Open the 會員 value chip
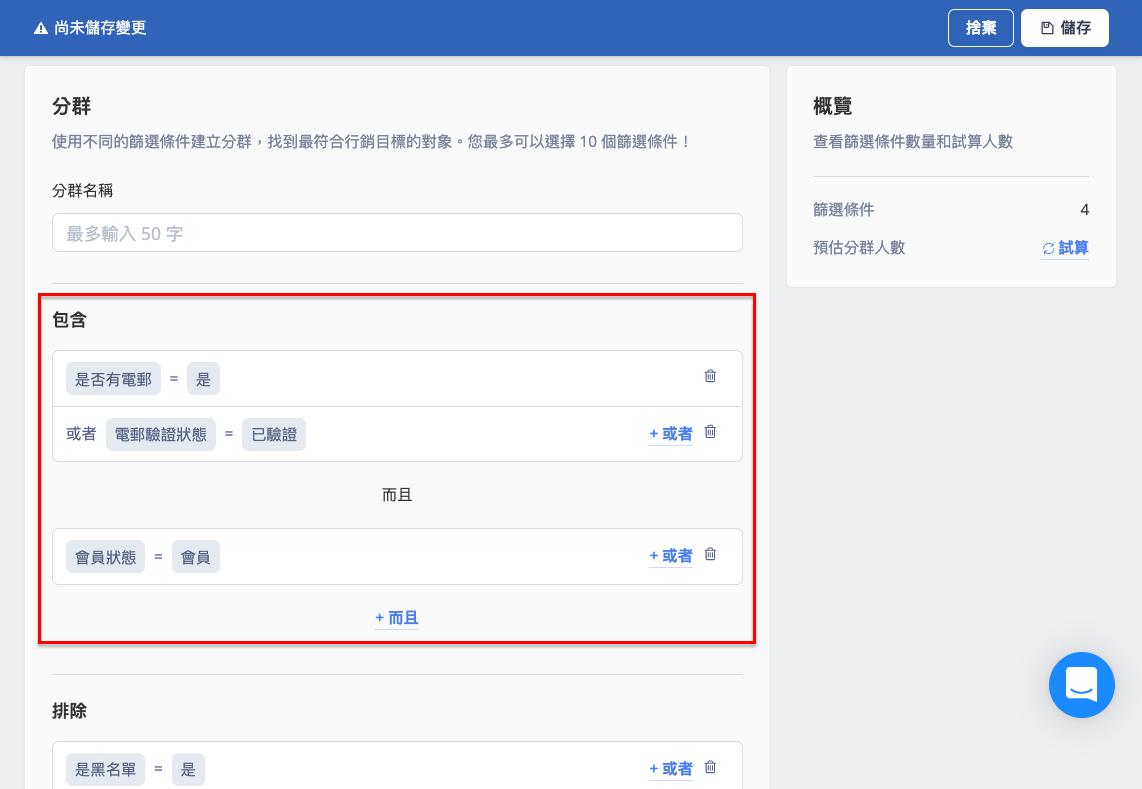Viewport: 1142px width, 789px height. (x=196, y=557)
